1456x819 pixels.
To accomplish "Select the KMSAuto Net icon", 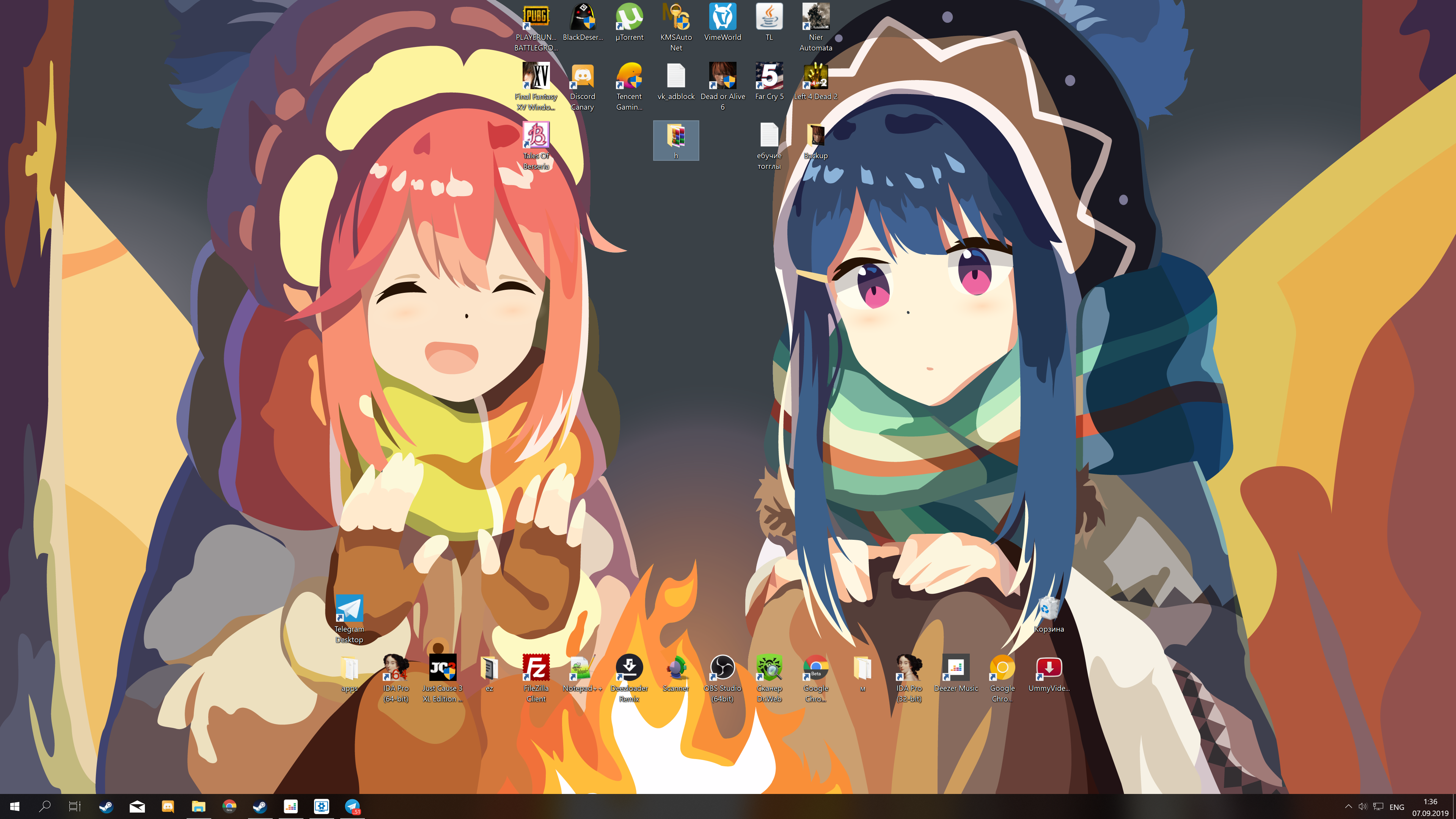I will pyautogui.click(x=676, y=27).
